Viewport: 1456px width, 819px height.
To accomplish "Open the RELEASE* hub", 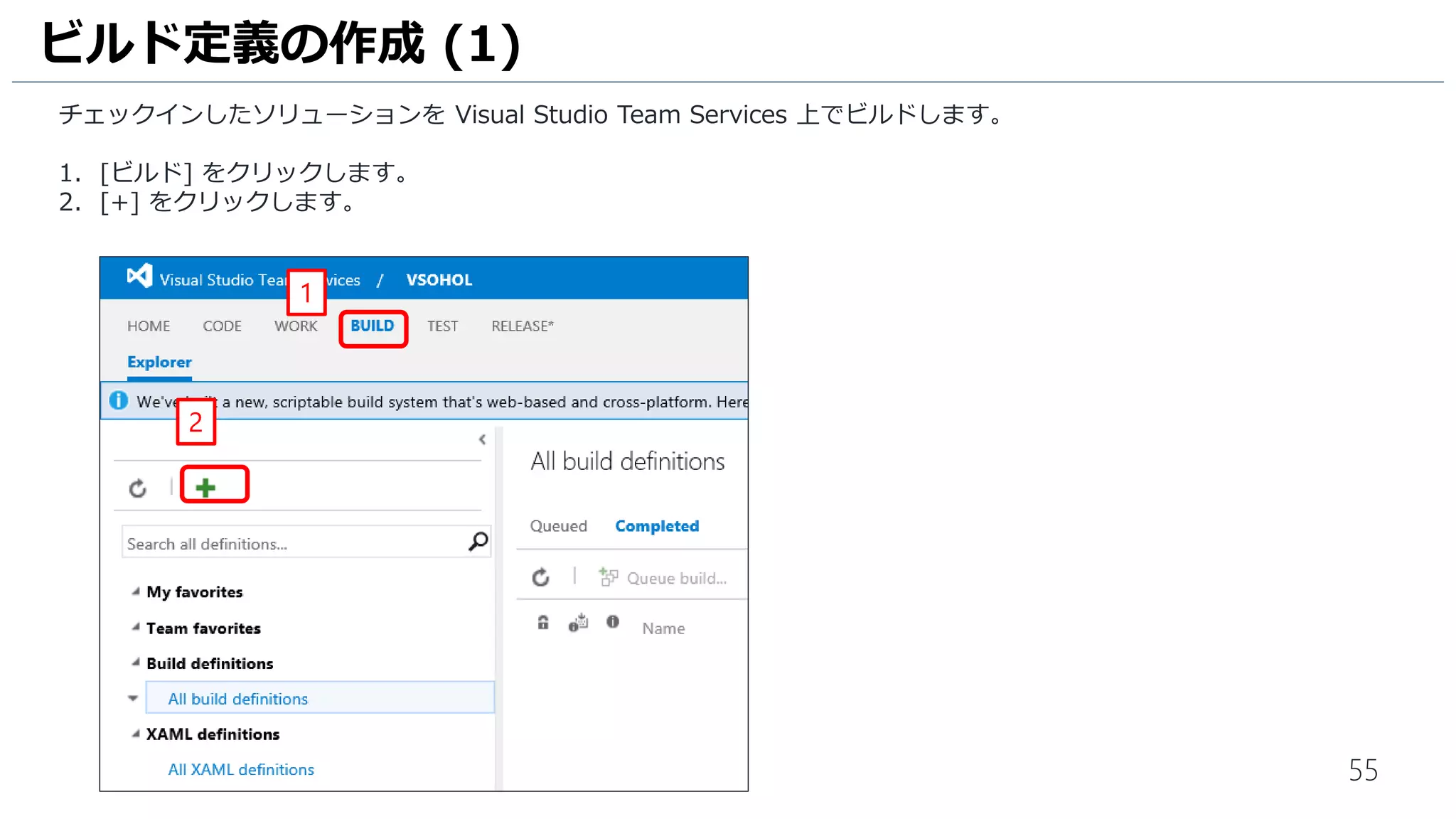I will (523, 326).
